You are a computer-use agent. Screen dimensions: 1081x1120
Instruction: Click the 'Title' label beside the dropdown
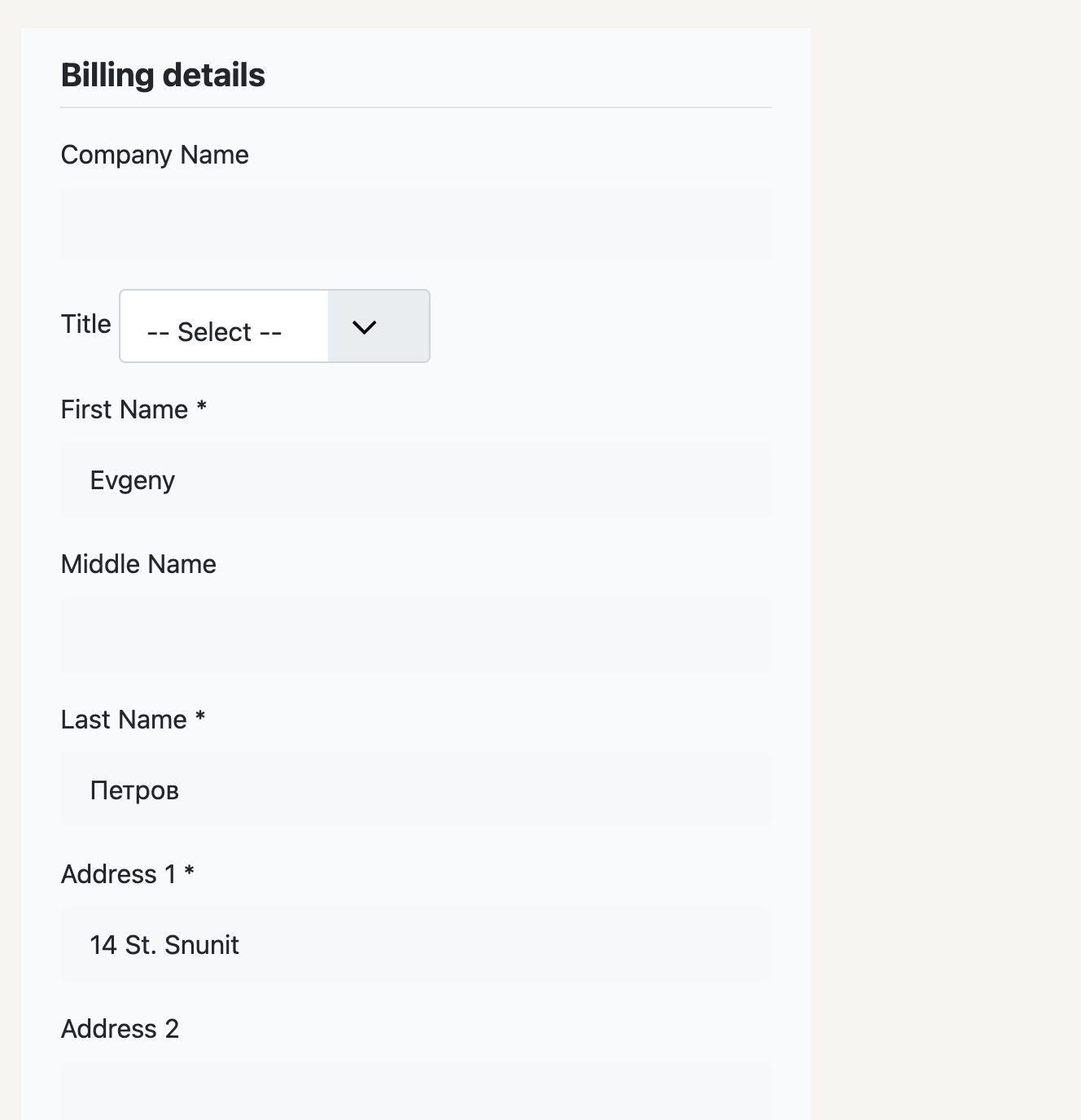click(x=85, y=324)
